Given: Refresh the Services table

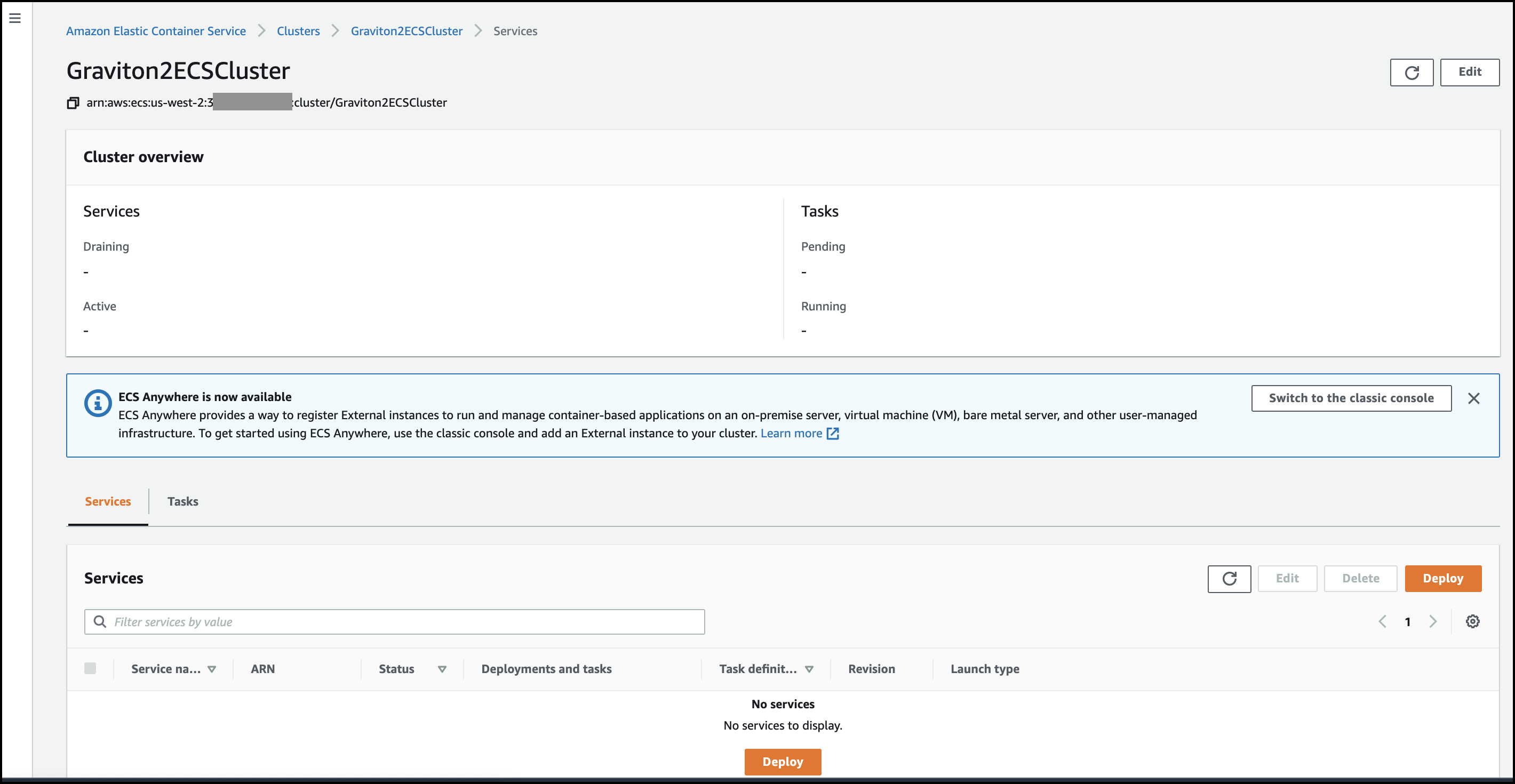Looking at the screenshot, I should (x=1229, y=579).
